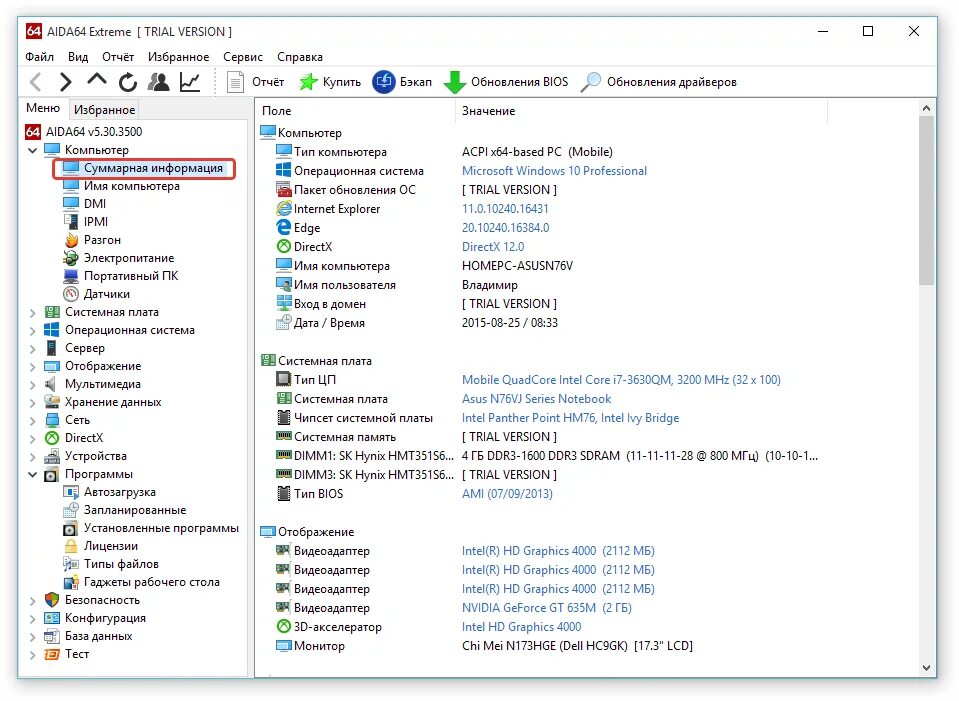Open the Сервис menu
Screen dimensions: 959x701
coord(243,57)
